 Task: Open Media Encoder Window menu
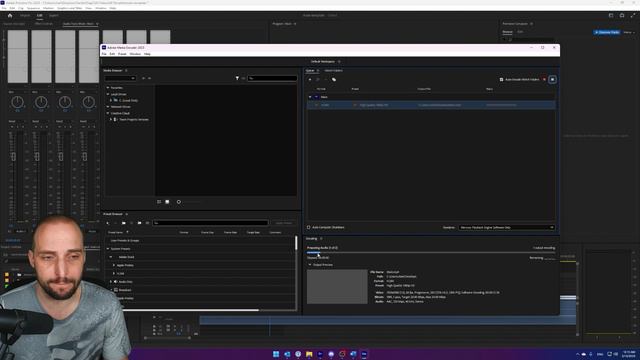pyautogui.click(x=135, y=54)
